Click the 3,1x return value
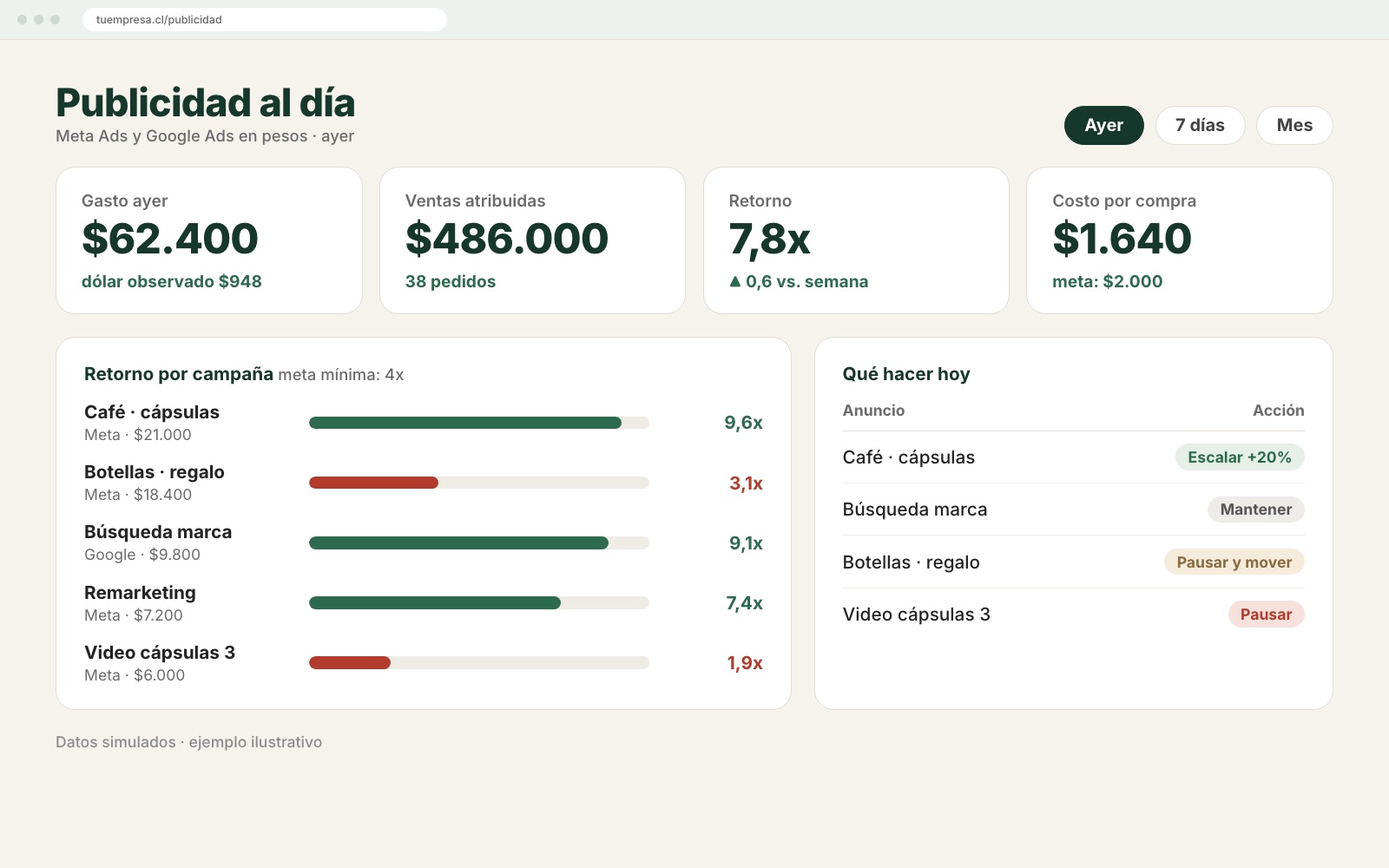Screen dimensions: 1389x868 tap(746, 483)
